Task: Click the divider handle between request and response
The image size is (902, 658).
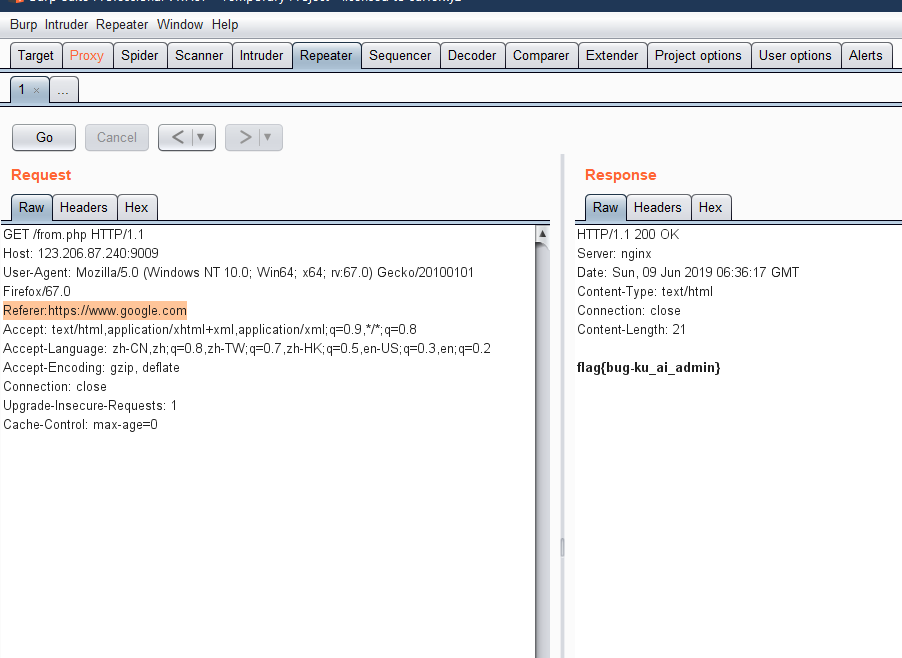Action: (x=562, y=547)
